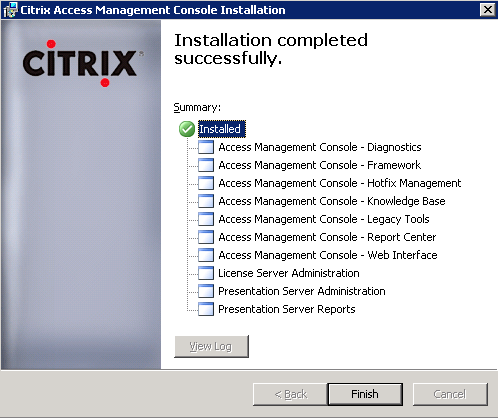
Task: Click the Cancel button
Action: [450, 394]
